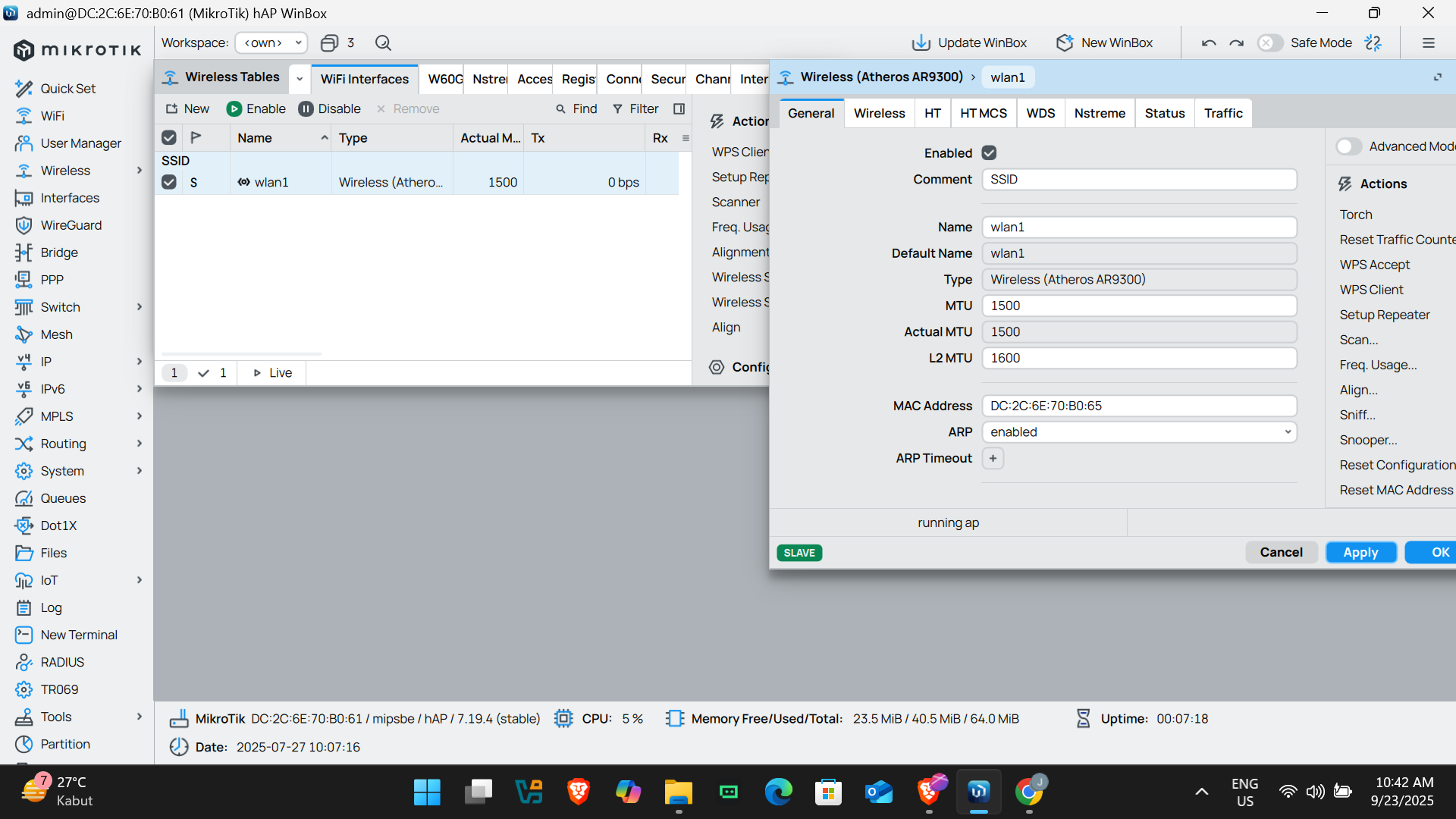Expand the Routing sidebar submenu
The image size is (1456, 819).
pos(140,443)
